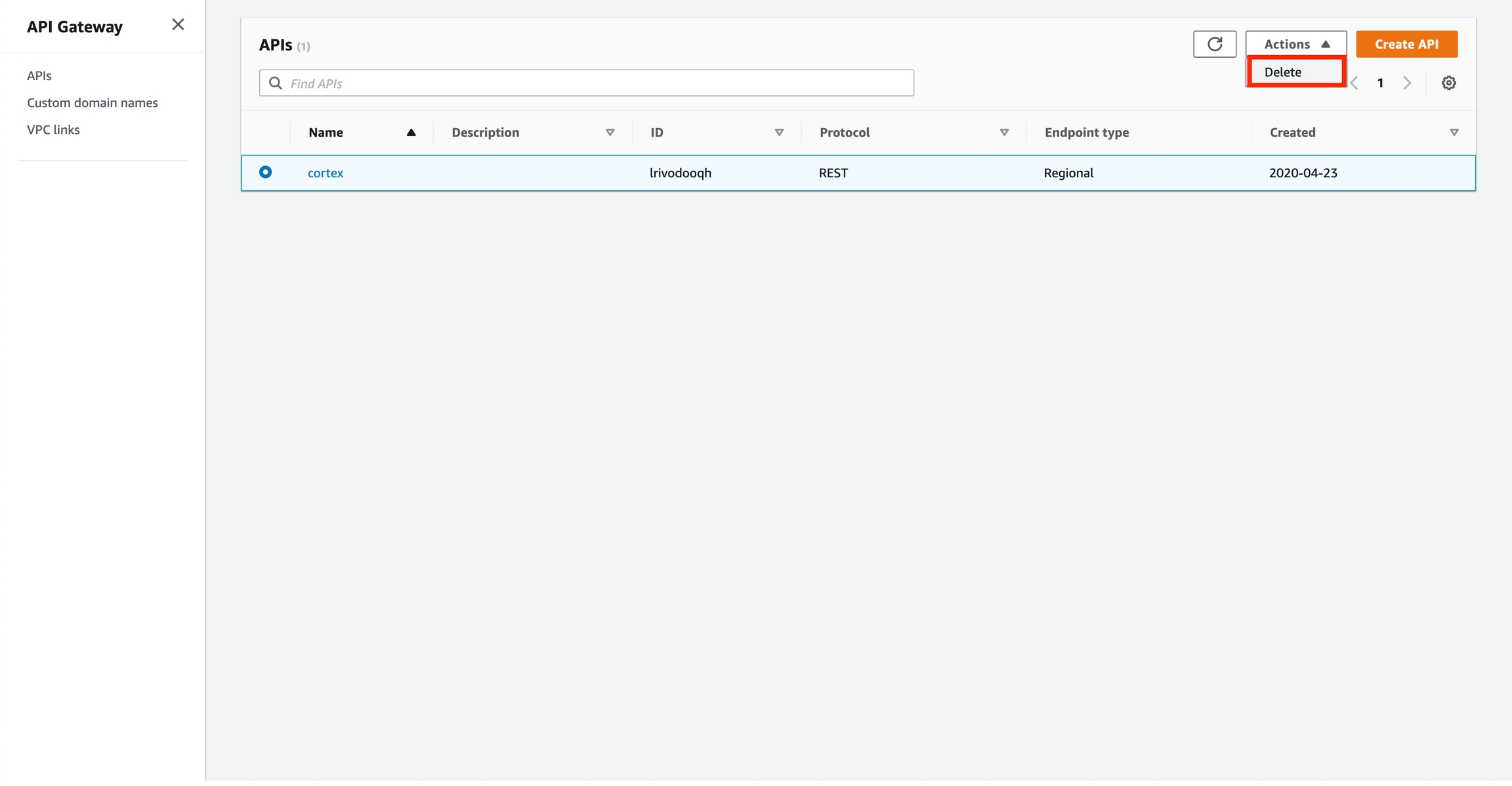
Task: Click the search magnifier icon
Action: point(276,83)
